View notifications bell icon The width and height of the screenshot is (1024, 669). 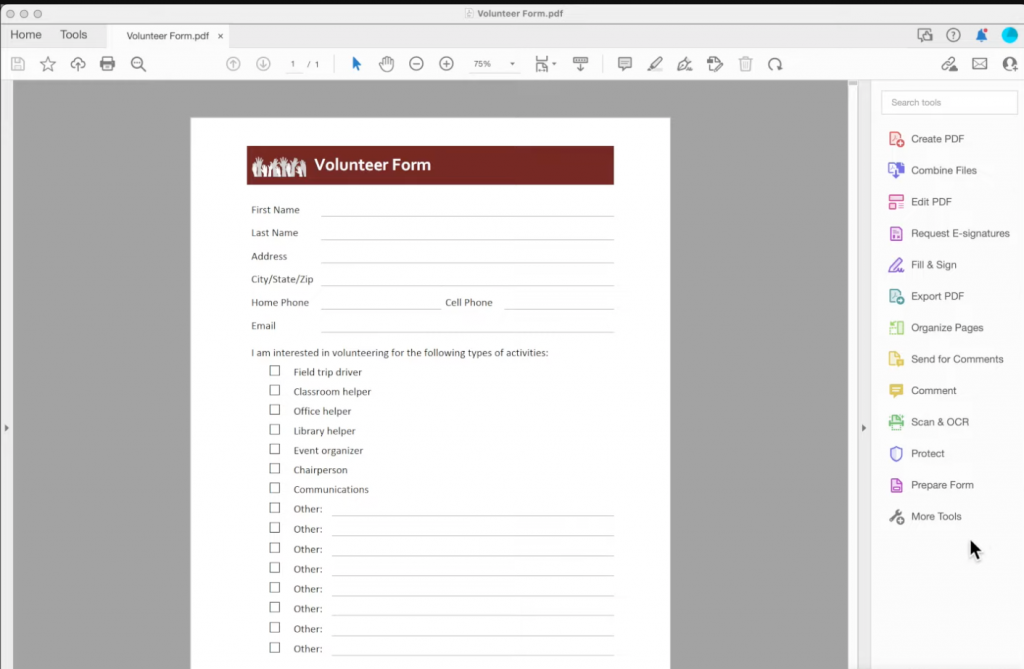tap(982, 35)
